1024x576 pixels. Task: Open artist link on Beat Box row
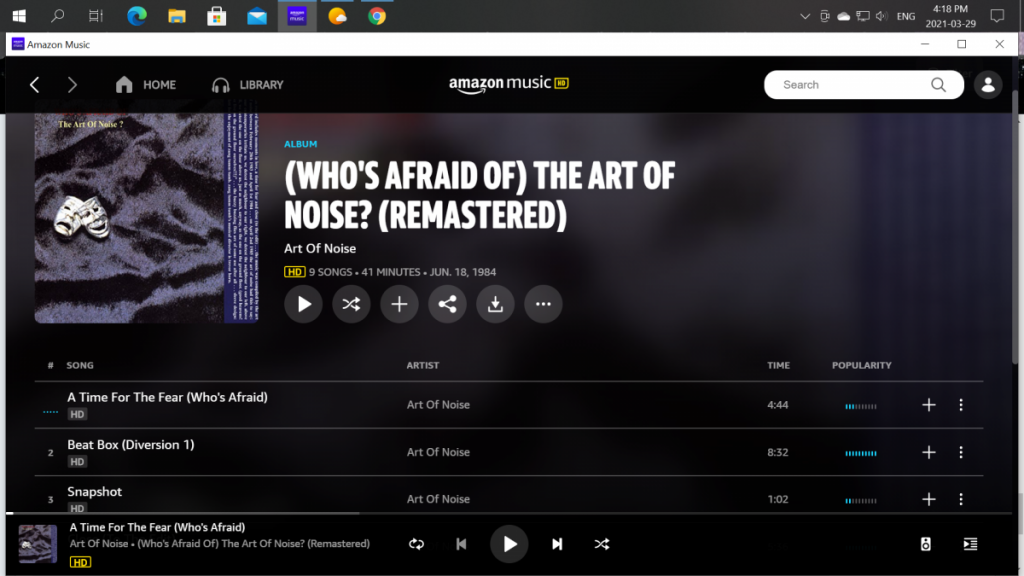pyautogui.click(x=438, y=452)
